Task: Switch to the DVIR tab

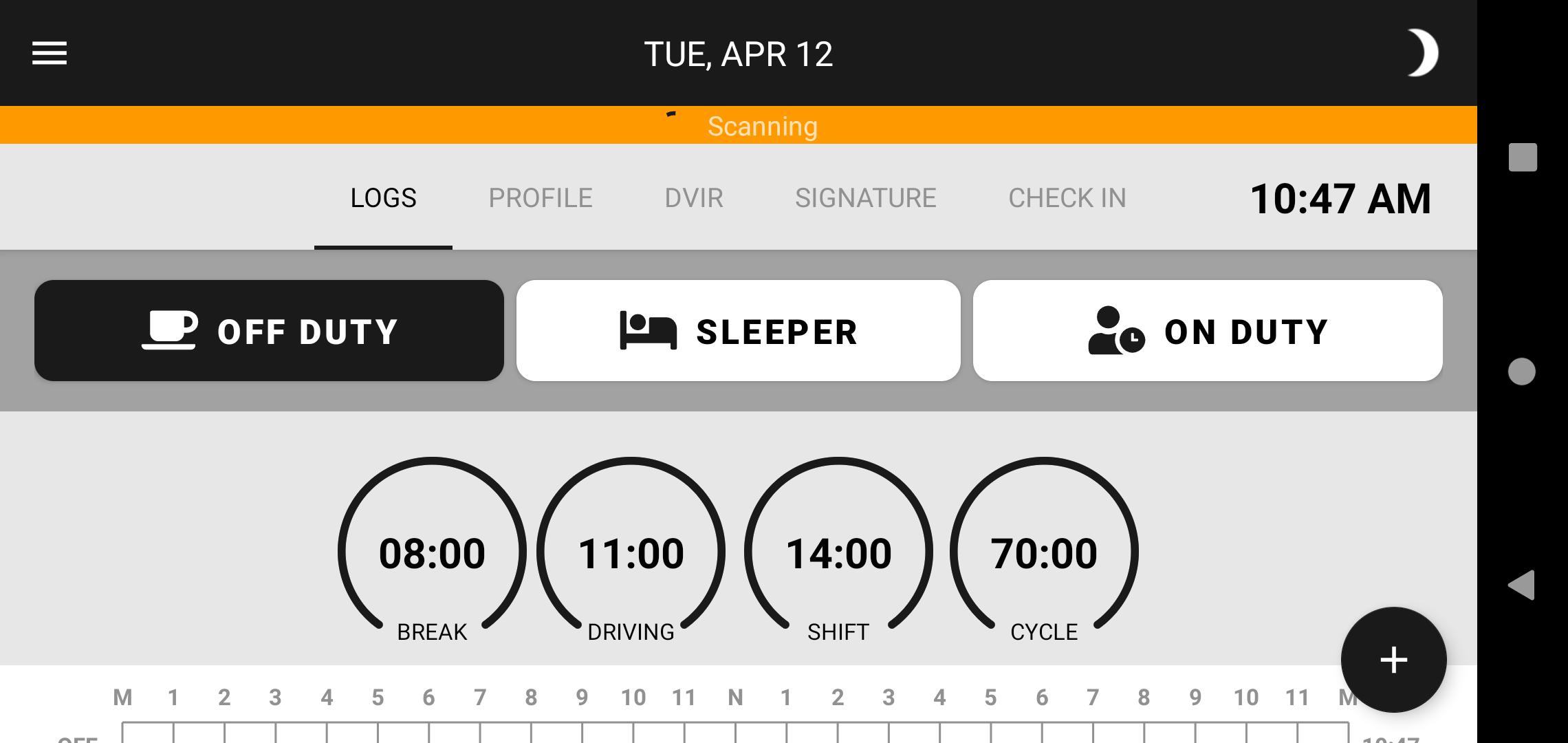Action: 695,197
